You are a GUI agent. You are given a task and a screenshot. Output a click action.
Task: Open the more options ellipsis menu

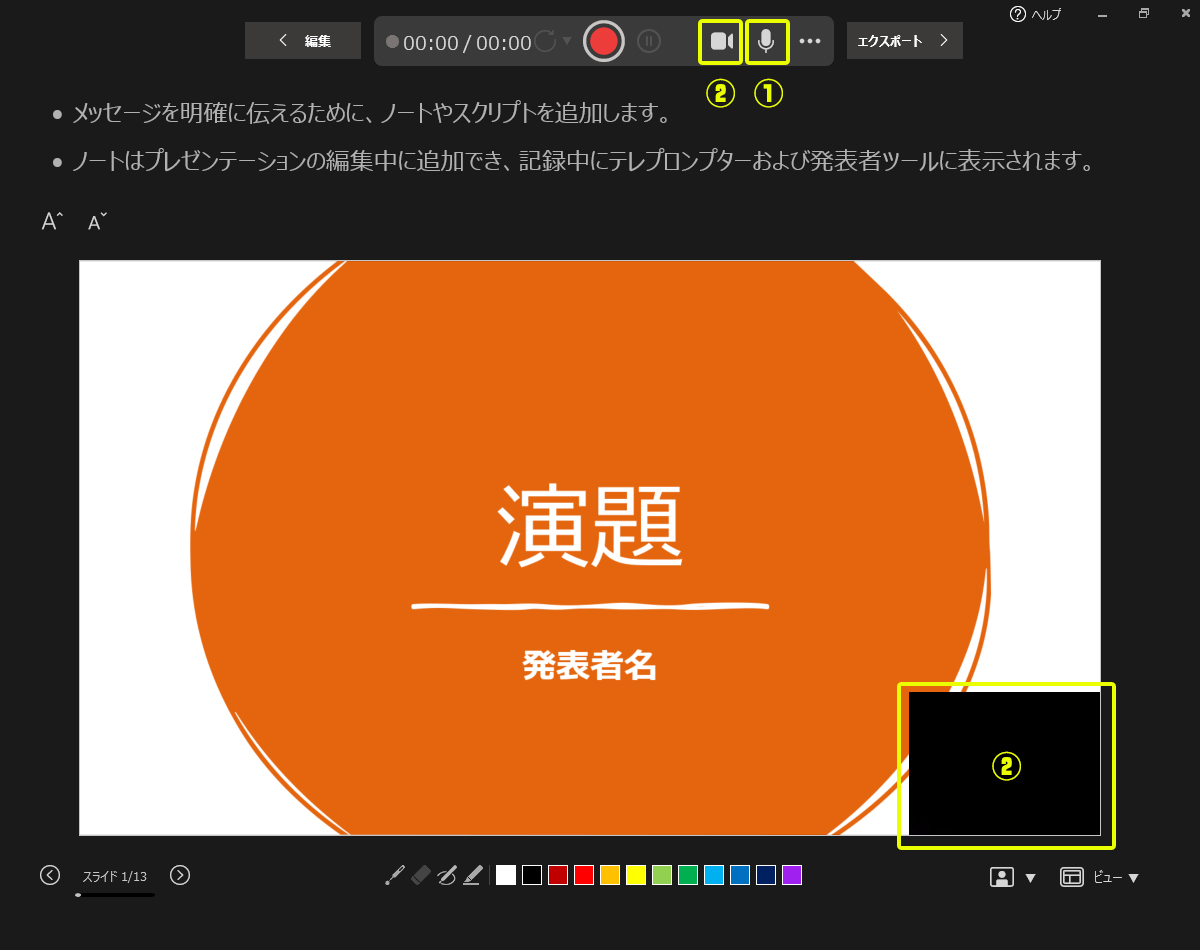click(810, 41)
